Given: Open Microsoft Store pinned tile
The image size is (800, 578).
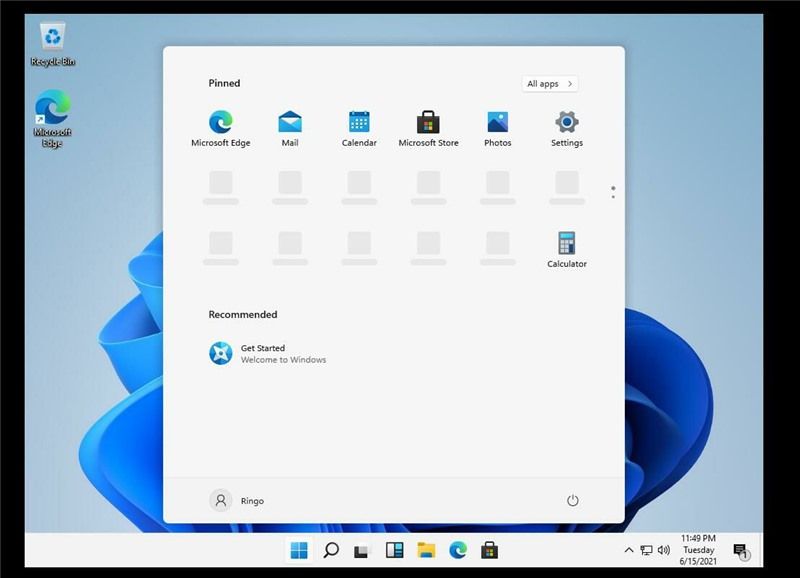Looking at the screenshot, I should (428, 122).
